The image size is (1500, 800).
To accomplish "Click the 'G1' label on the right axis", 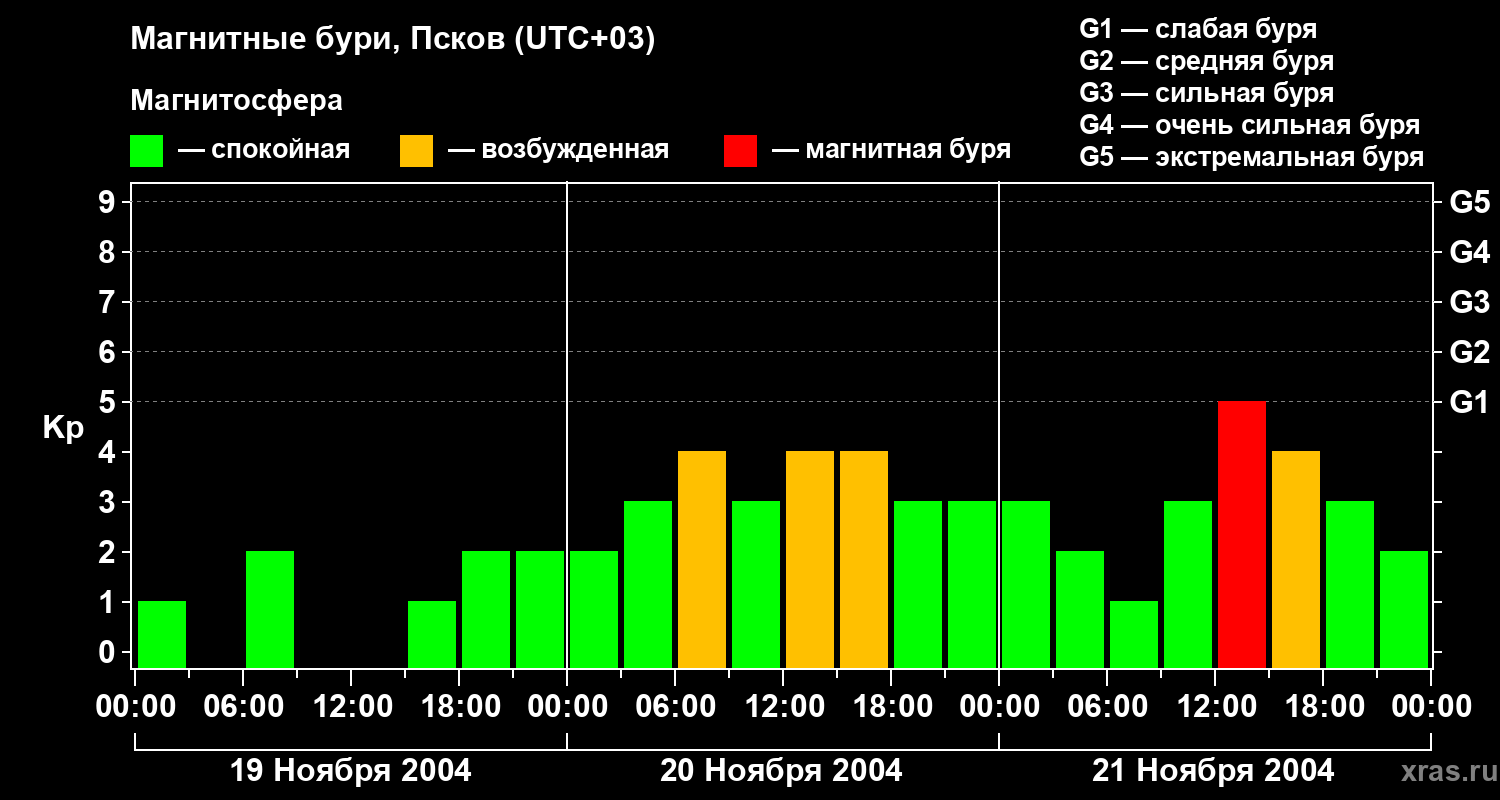I will 1469,402.
